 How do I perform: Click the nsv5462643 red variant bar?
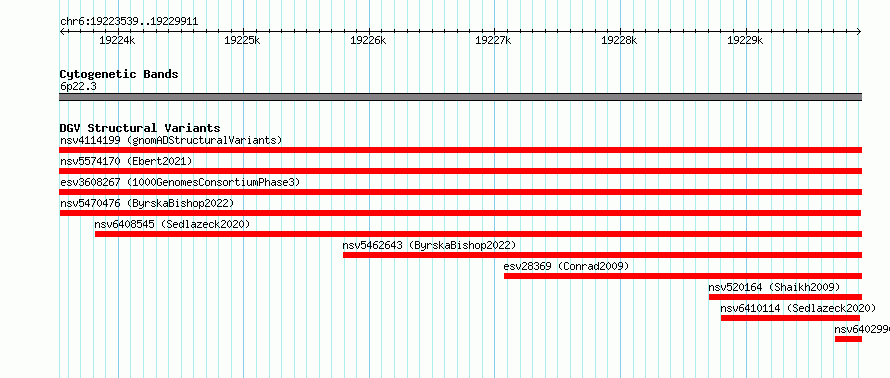click(602, 255)
